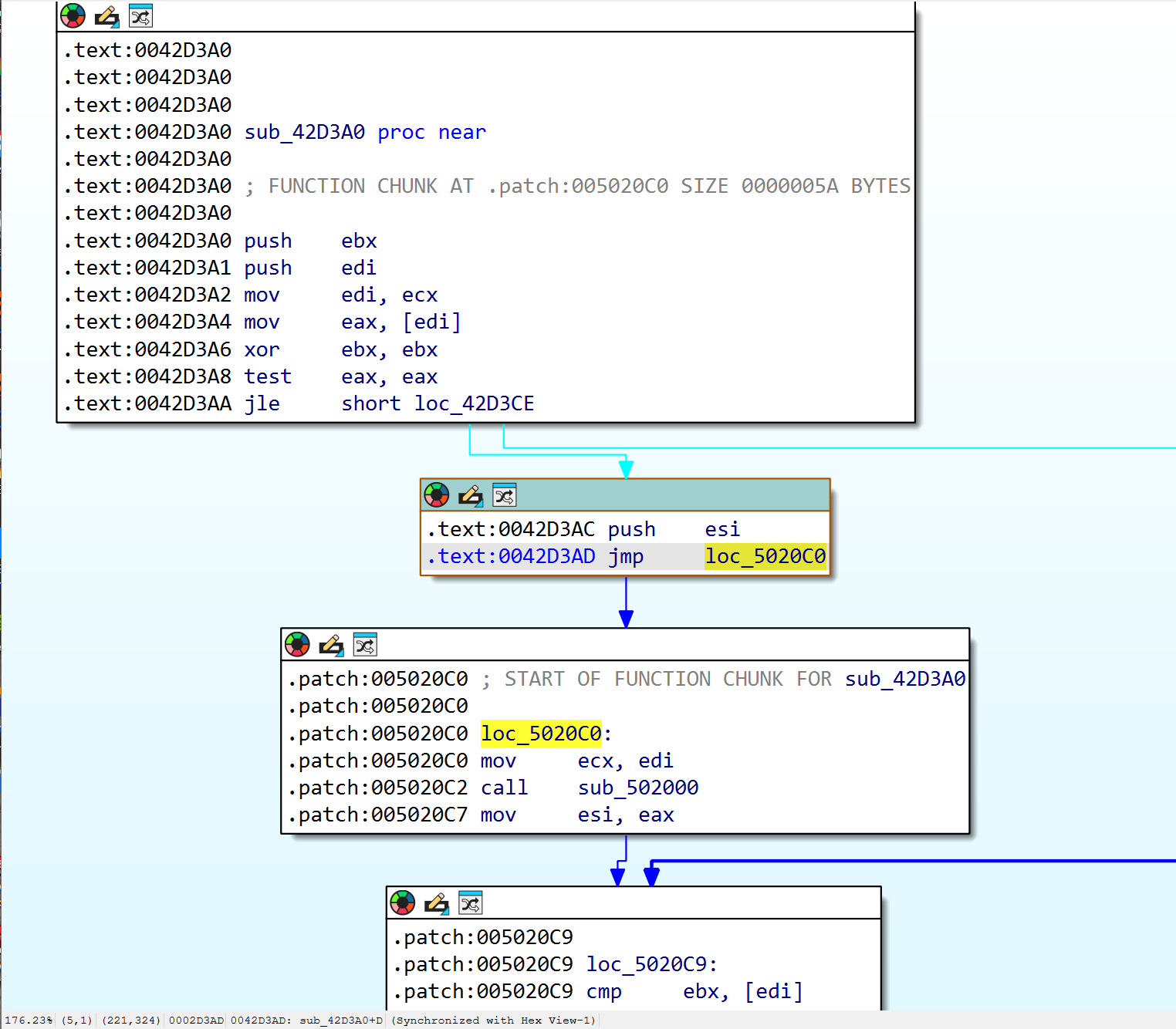Click pencil icon on the patch:005020C0 node
The height and width of the screenshot is (1029, 1176).
331,644
